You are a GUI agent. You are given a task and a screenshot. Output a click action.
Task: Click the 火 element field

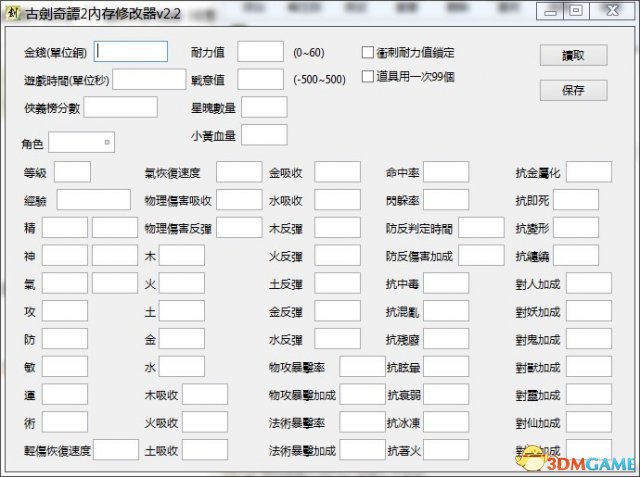click(182, 283)
